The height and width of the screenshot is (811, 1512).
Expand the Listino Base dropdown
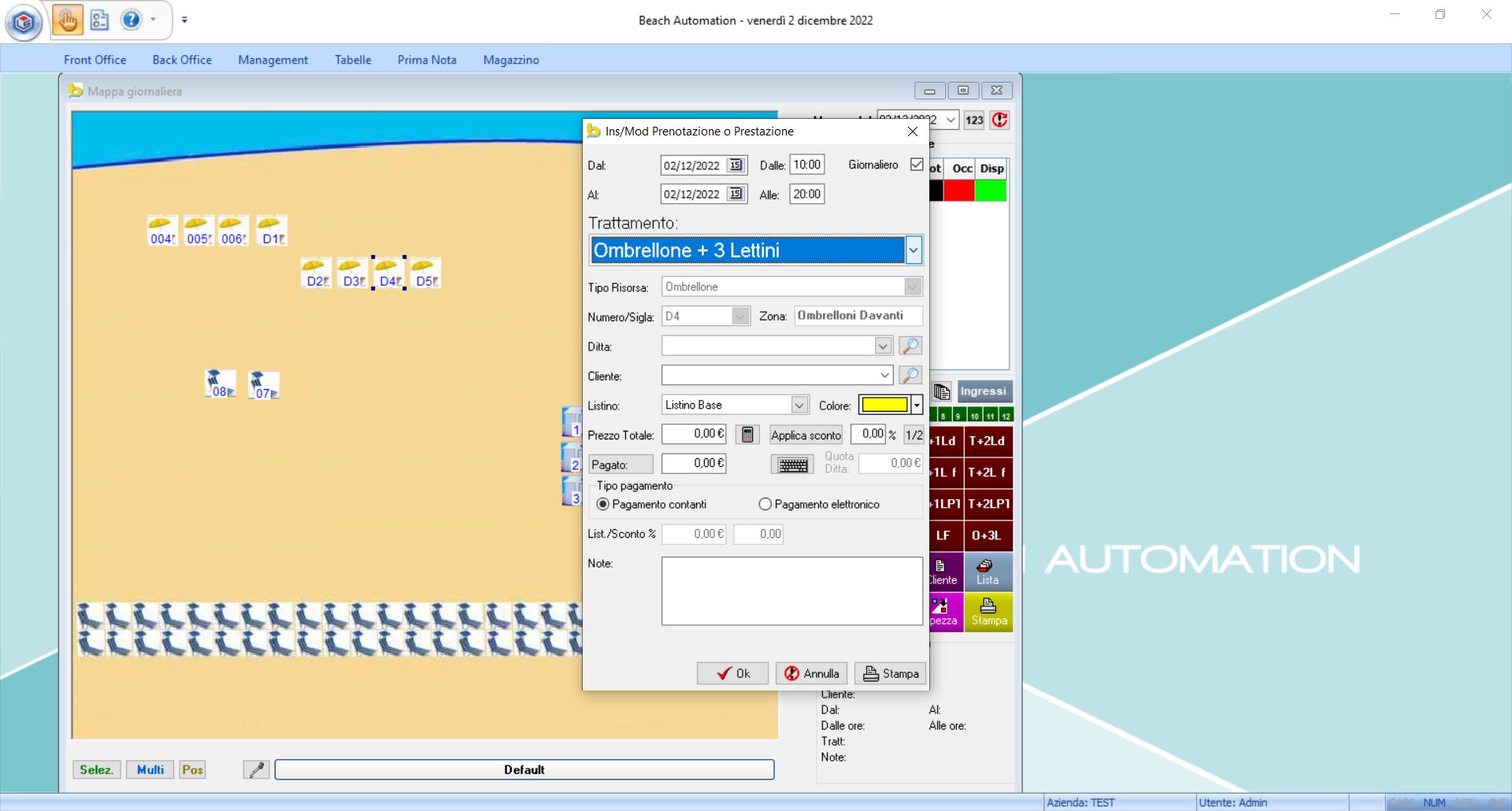pos(799,405)
